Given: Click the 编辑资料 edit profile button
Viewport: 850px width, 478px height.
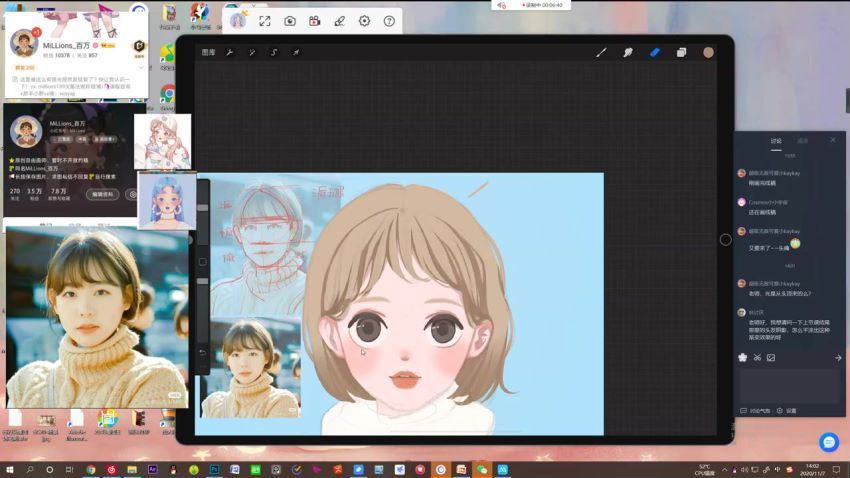Looking at the screenshot, I should click(x=101, y=194).
